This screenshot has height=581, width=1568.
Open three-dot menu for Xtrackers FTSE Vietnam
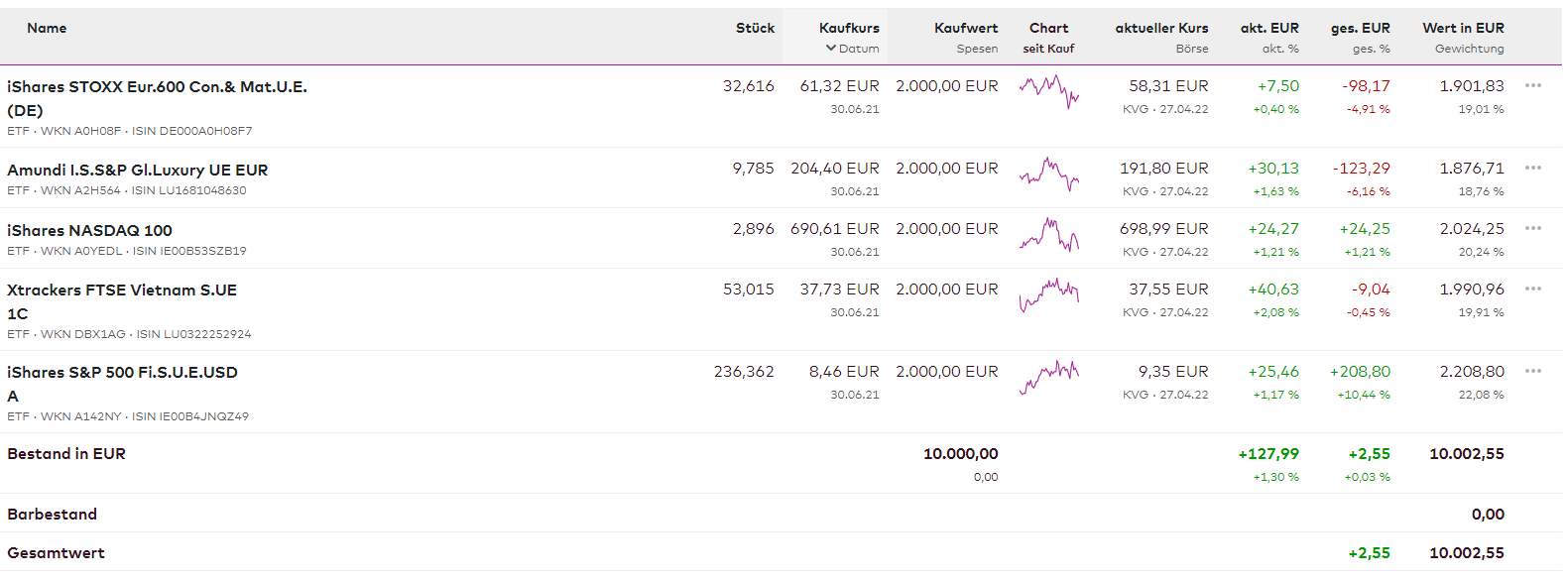click(1532, 289)
